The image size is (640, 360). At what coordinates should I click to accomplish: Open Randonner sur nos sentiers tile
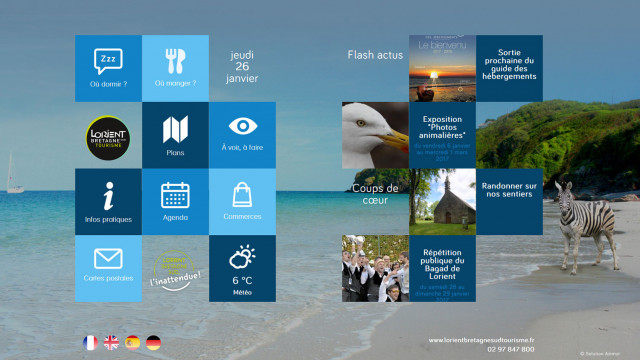[x=509, y=202]
